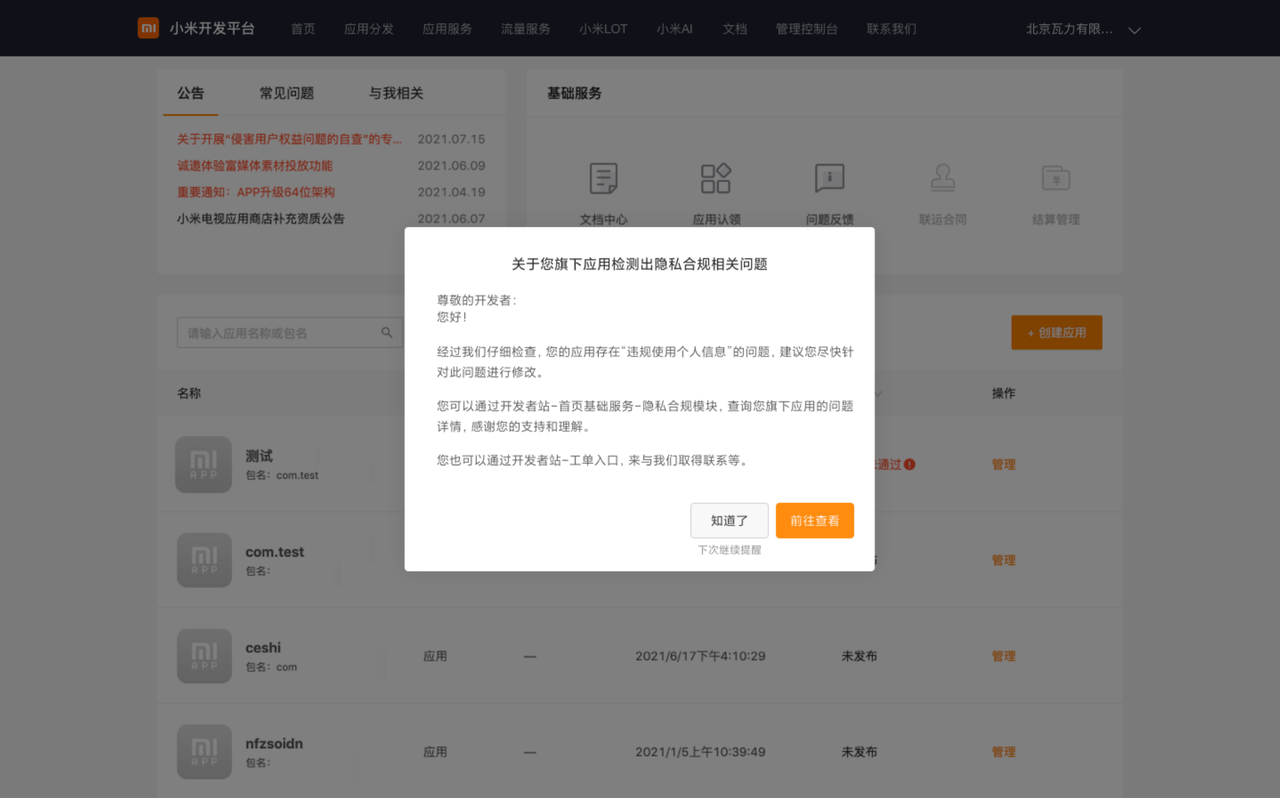Screen dimensions: 1280x798
Task: Click the nfzsoidn app icon
Action: click(204, 752)
